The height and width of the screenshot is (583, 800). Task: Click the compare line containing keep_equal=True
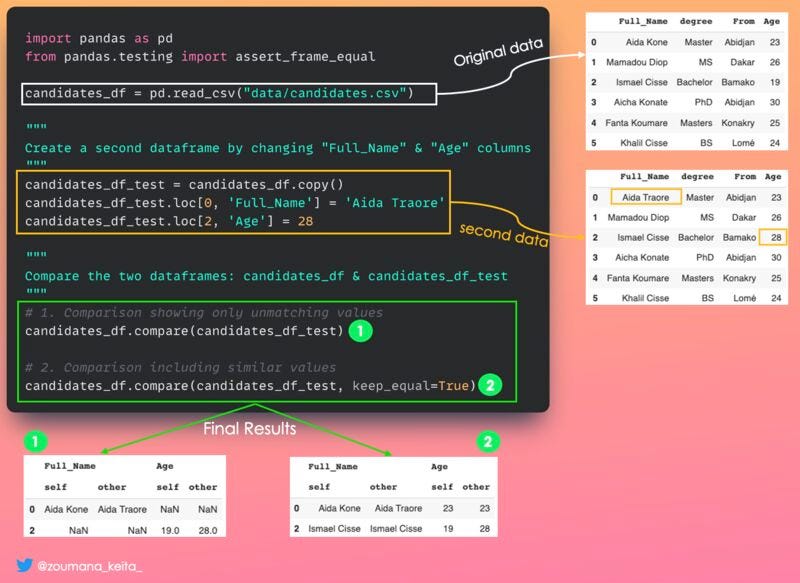pyautogui.click(x=251, y=386)
